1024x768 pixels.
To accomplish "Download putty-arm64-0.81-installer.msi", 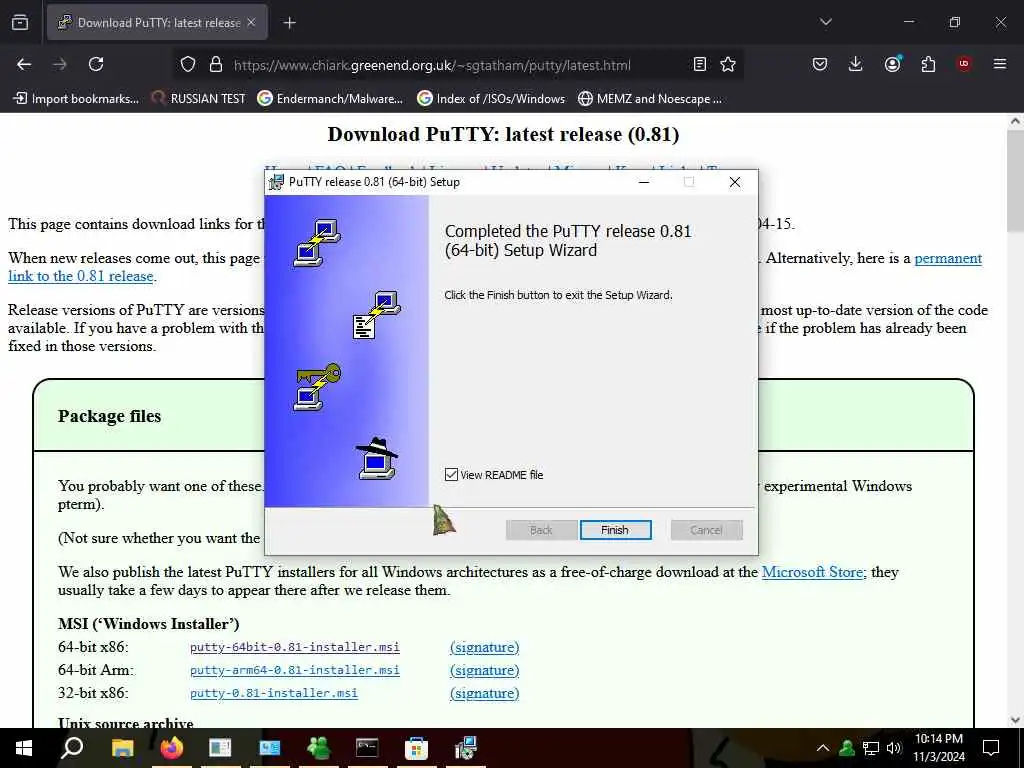I will 295,670.
